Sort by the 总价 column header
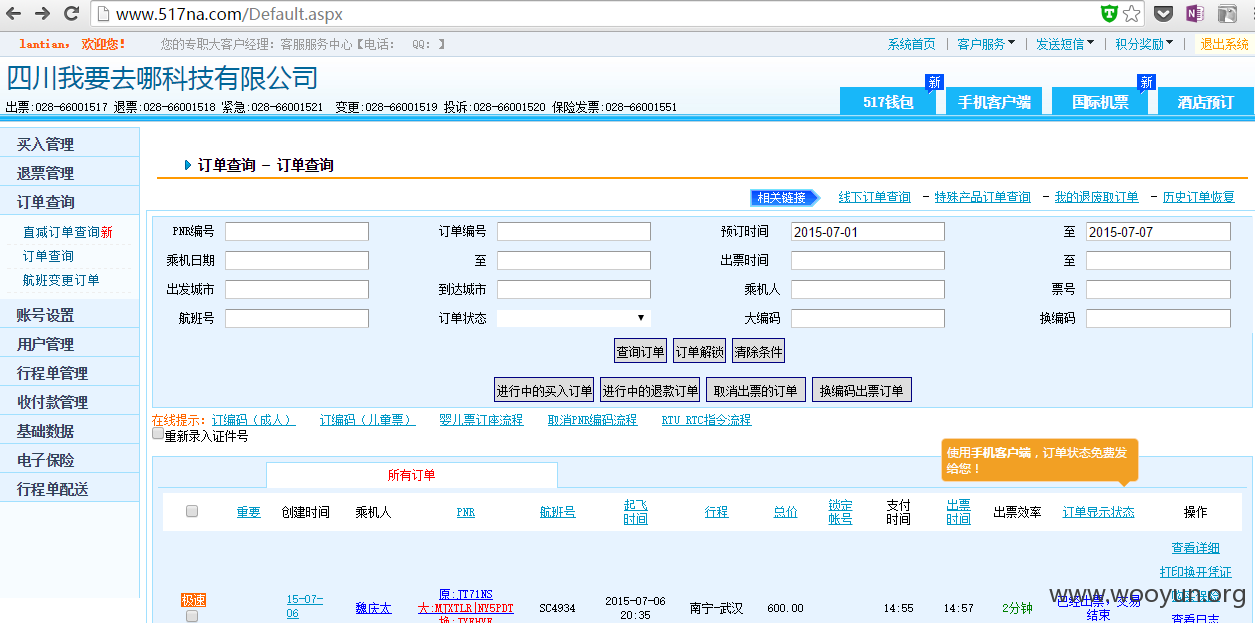 coord(785,512)
